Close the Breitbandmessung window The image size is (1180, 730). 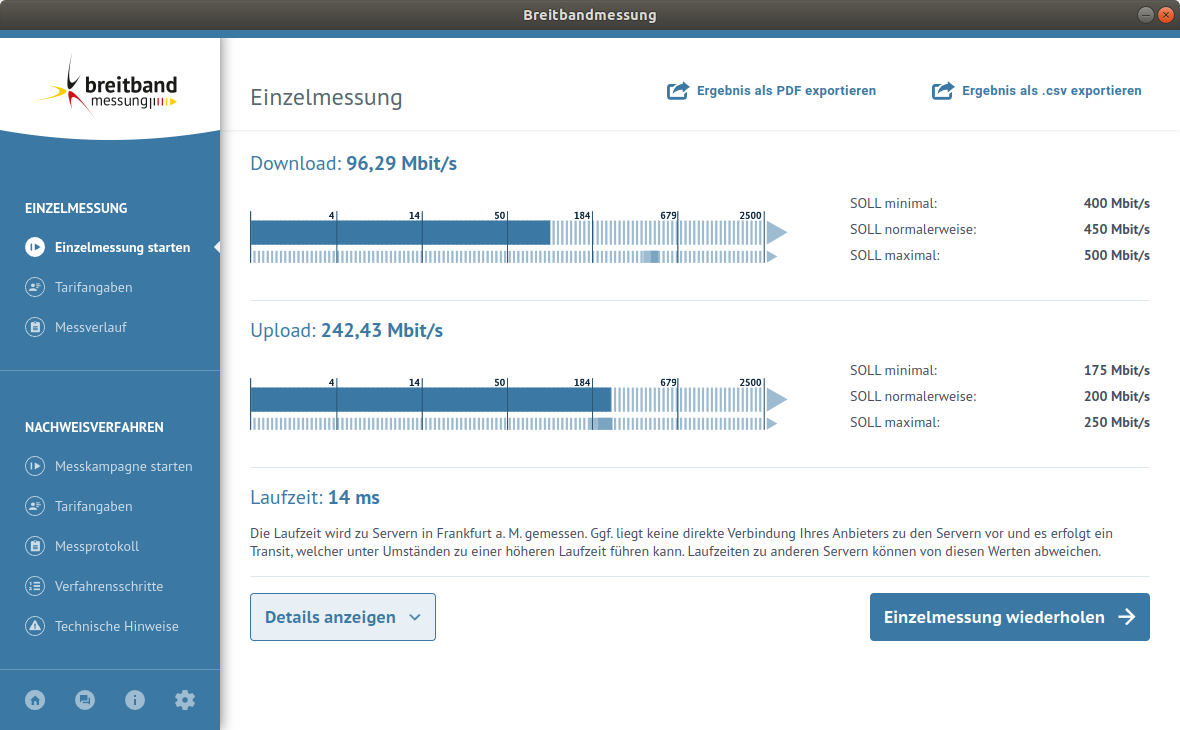(1166, 14)
